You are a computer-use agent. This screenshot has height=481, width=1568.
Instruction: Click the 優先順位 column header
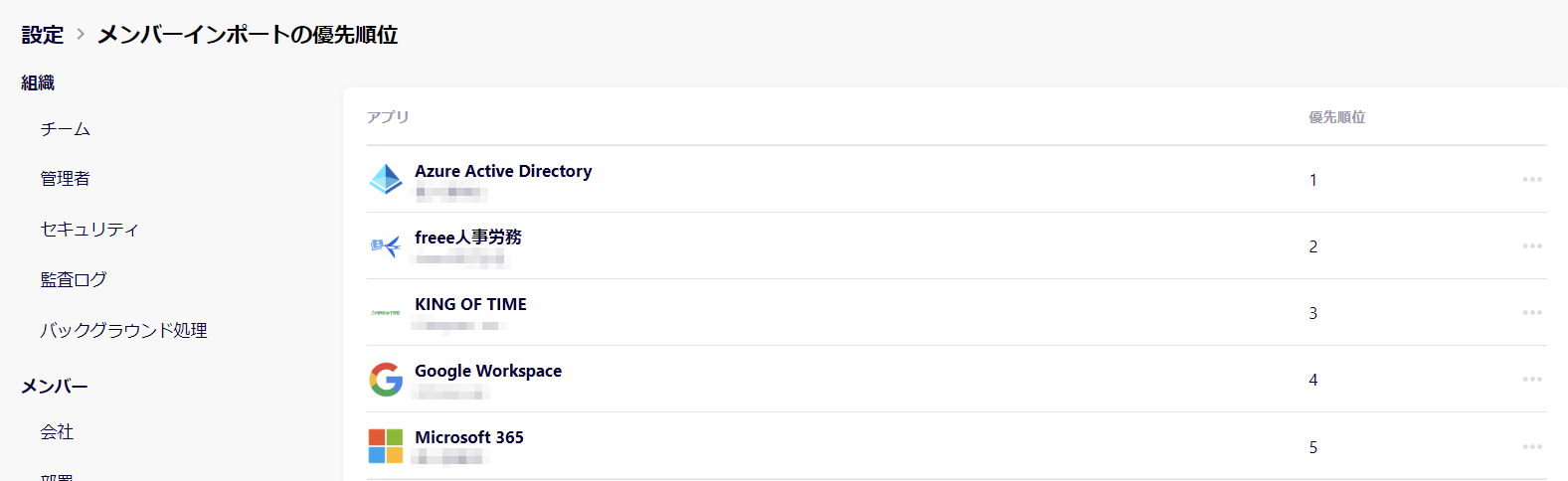pos(1336,117)
